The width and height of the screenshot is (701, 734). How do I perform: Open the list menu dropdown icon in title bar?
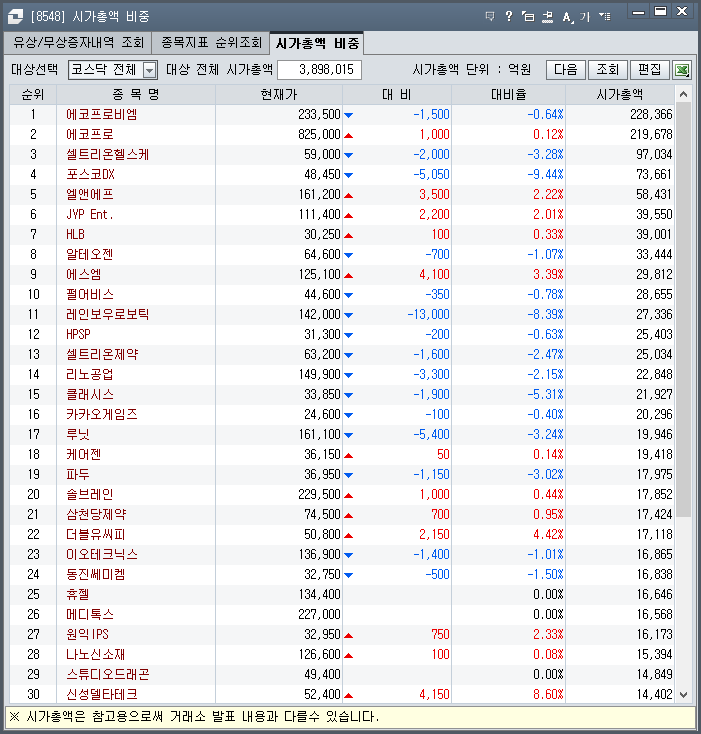(605, 17)
